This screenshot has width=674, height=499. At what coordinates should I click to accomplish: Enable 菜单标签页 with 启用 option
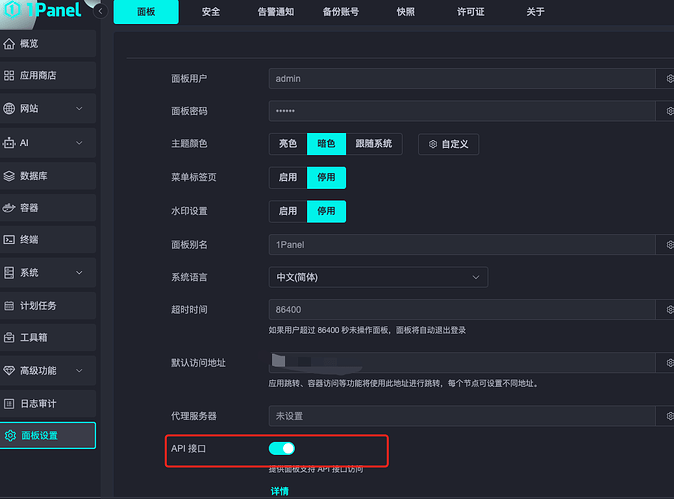pos(288,177)
